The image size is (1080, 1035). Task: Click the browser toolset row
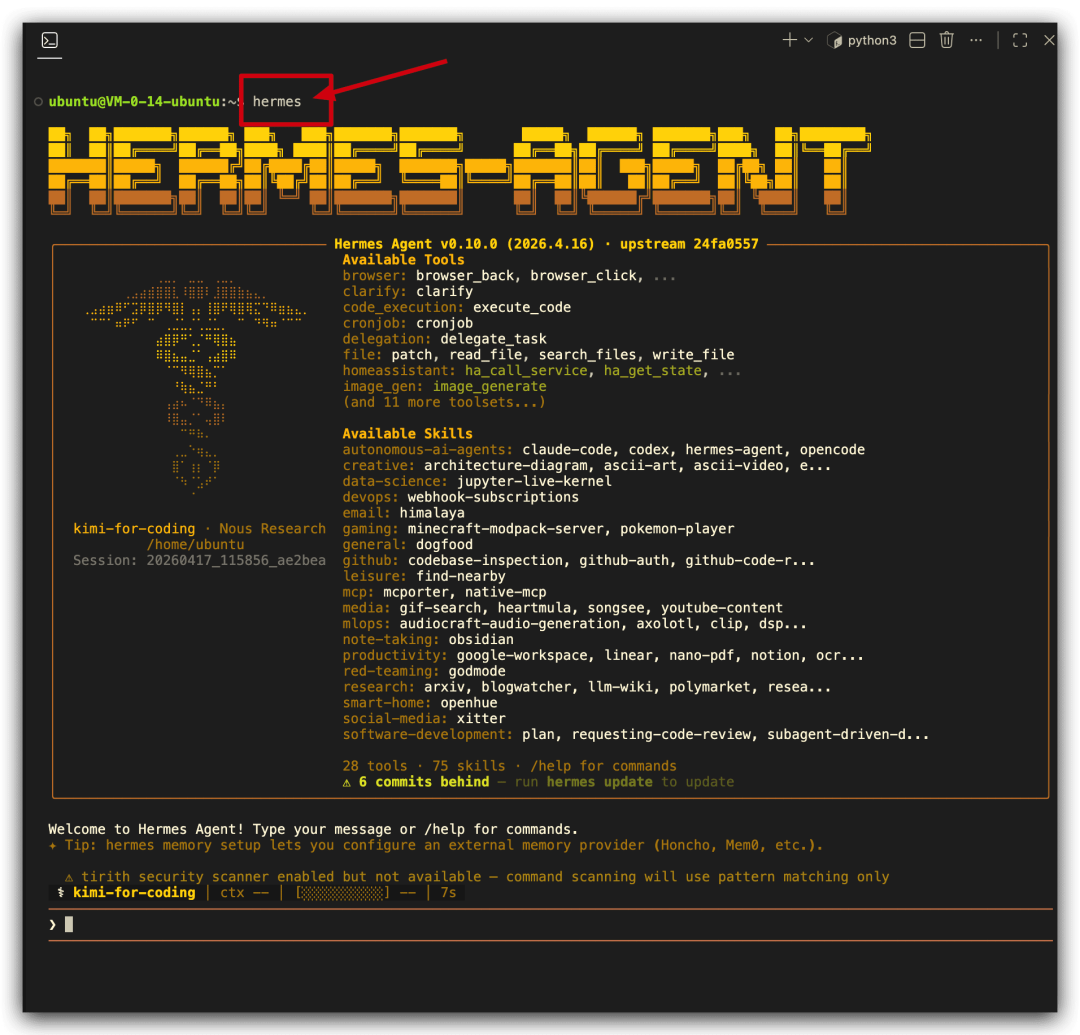(x=509, y=275)
